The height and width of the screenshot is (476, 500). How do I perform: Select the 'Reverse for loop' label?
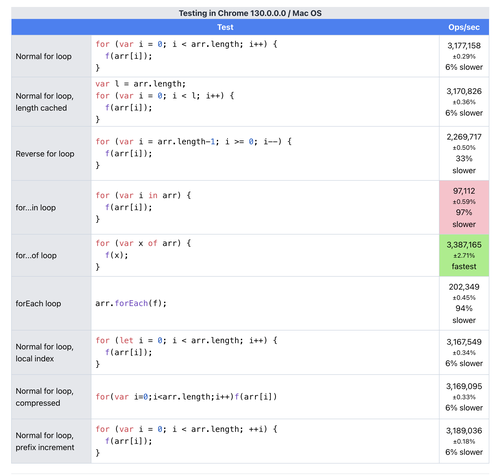point(45,154)
